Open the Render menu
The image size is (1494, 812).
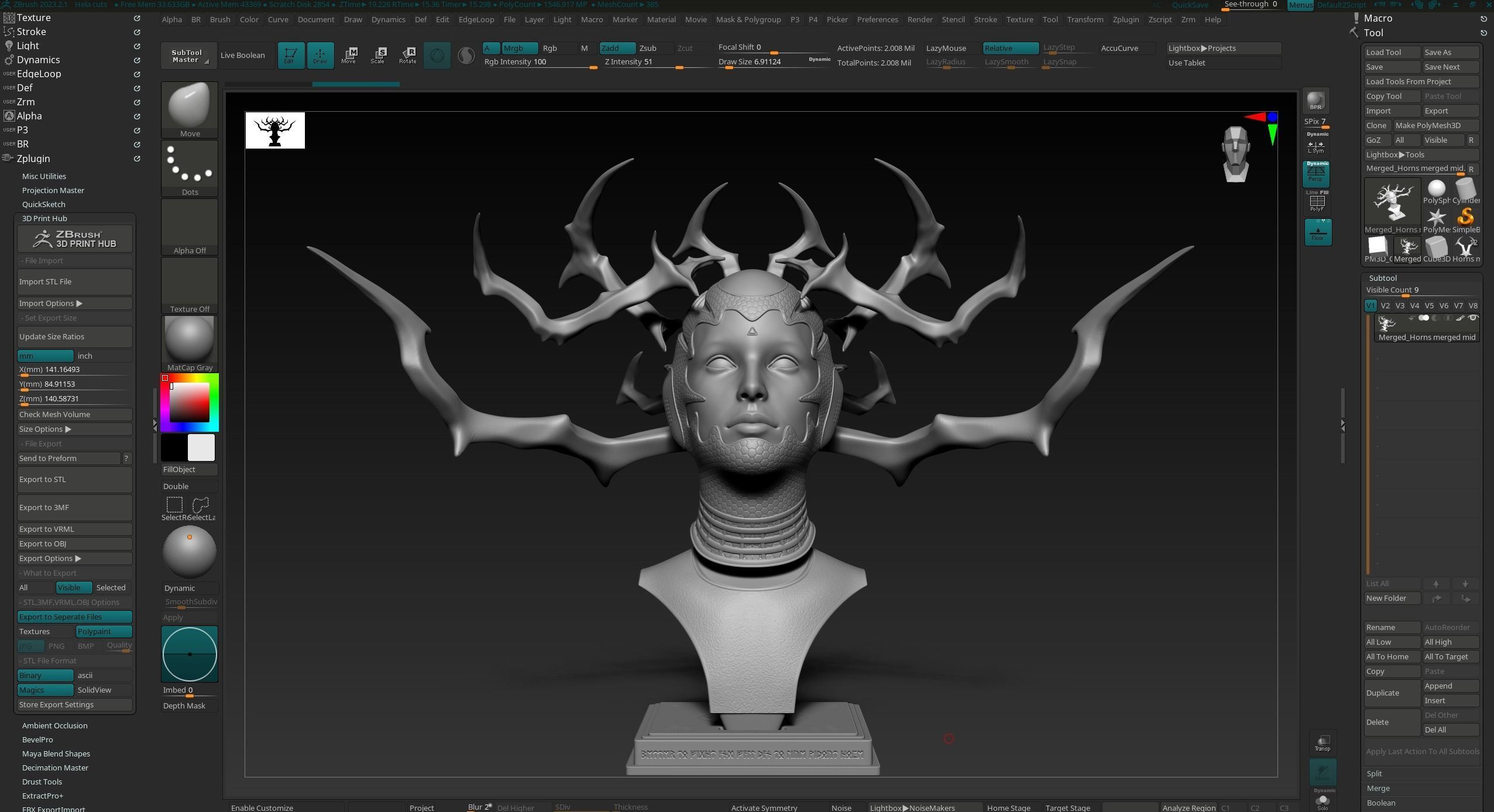[920, 19]
